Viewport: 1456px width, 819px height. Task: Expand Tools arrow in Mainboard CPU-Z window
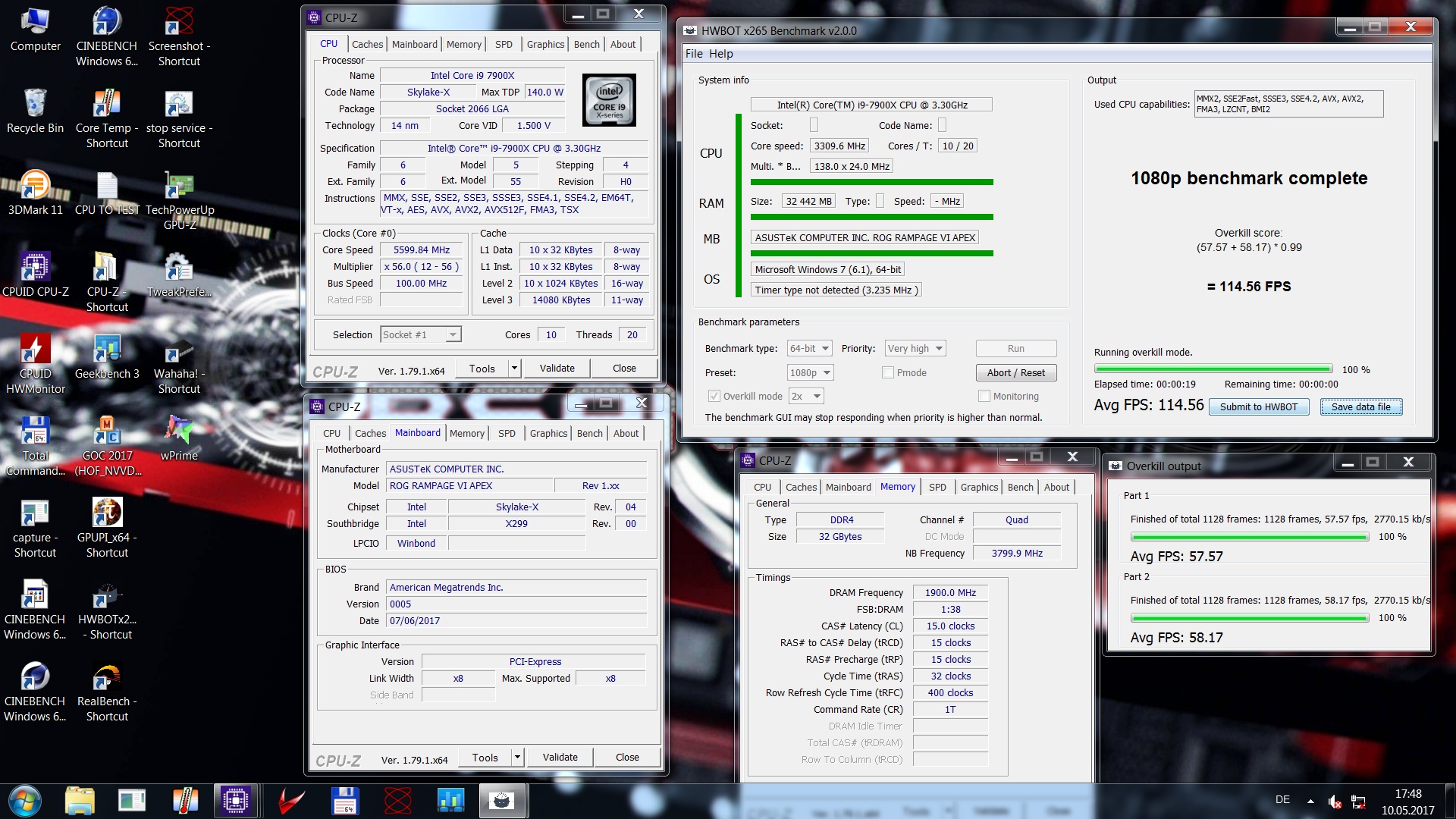pyautogui.click(x=517, y=757)
